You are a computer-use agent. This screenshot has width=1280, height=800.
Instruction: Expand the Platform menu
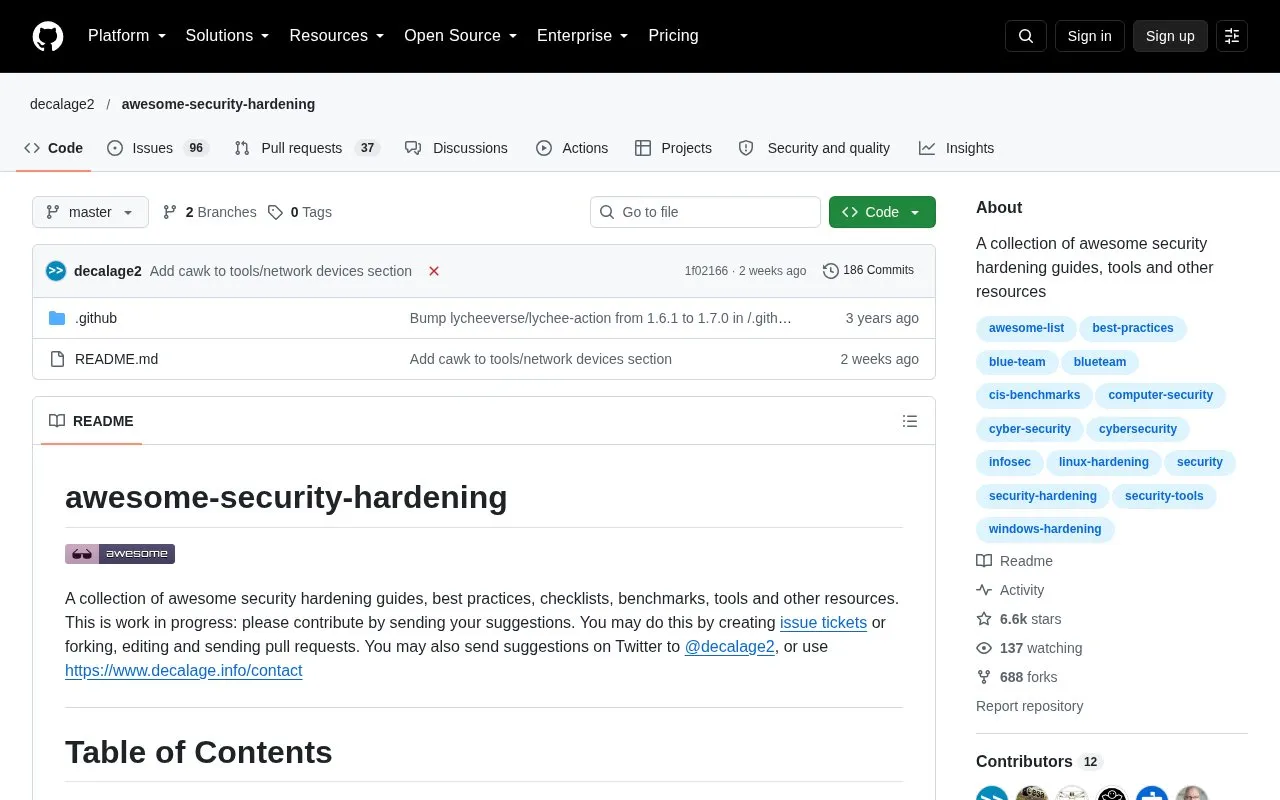(x=127, y=36)
